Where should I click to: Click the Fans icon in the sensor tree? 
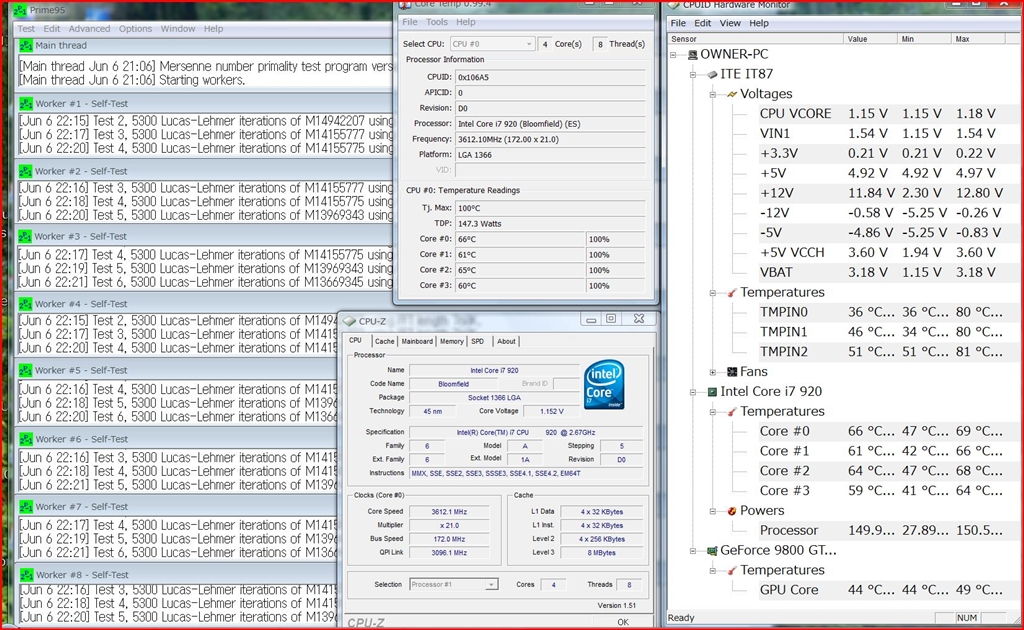pyautogui.click(x=732, y=372)
